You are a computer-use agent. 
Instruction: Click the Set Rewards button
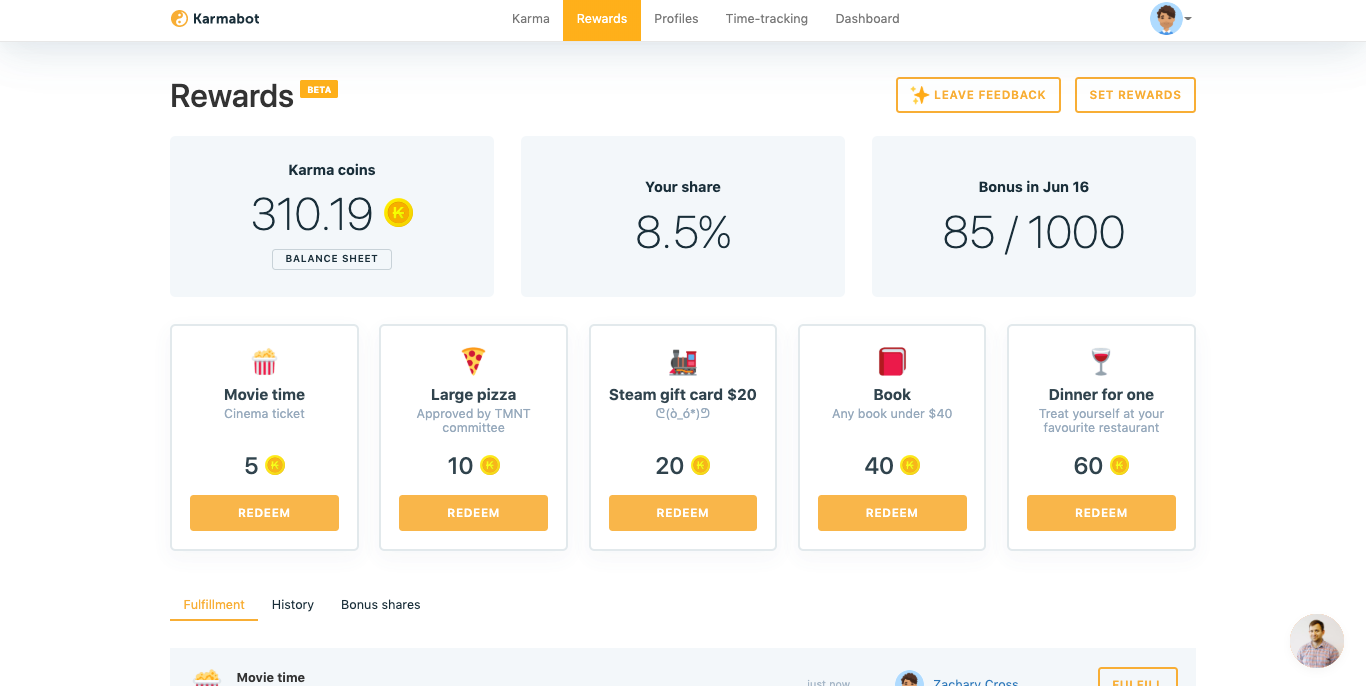(x=1135, y=95)
